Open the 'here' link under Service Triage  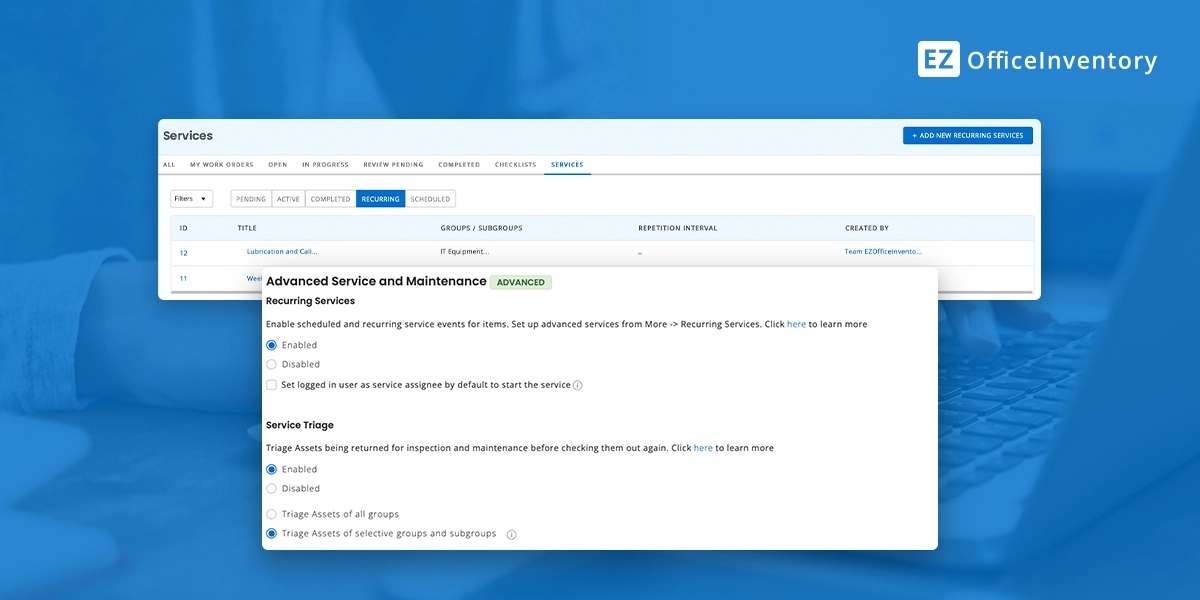(x=702, y=447)
